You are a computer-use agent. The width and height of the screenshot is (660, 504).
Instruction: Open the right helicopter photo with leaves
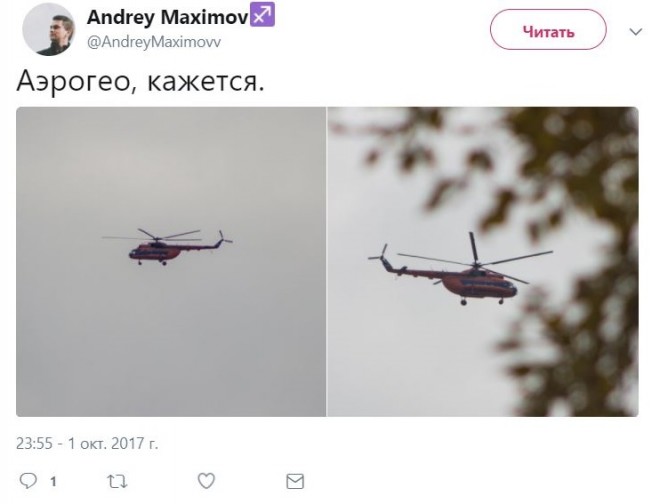click(x=483, y=261)
